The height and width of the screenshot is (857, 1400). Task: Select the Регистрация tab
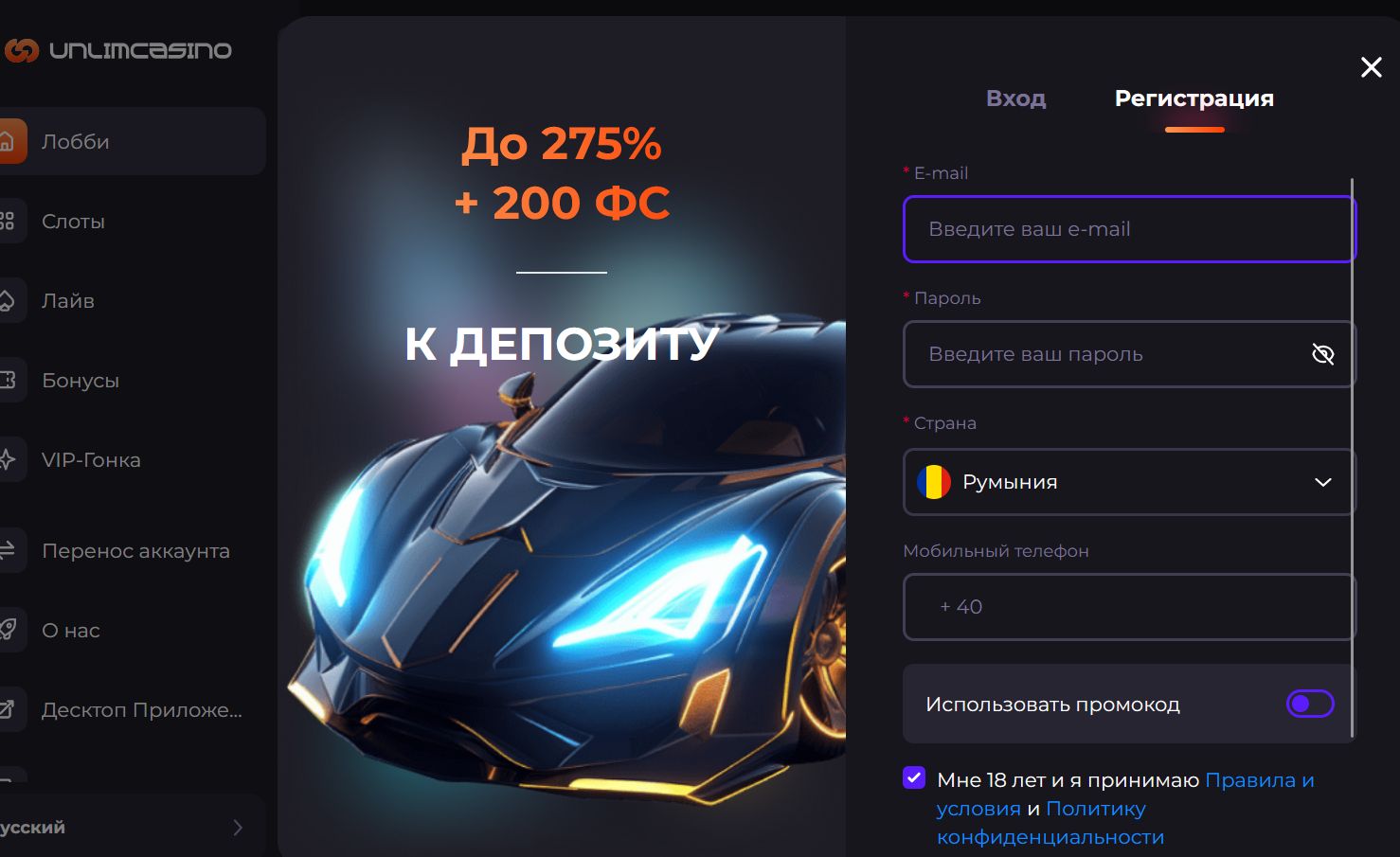(x=1195, y=98)
